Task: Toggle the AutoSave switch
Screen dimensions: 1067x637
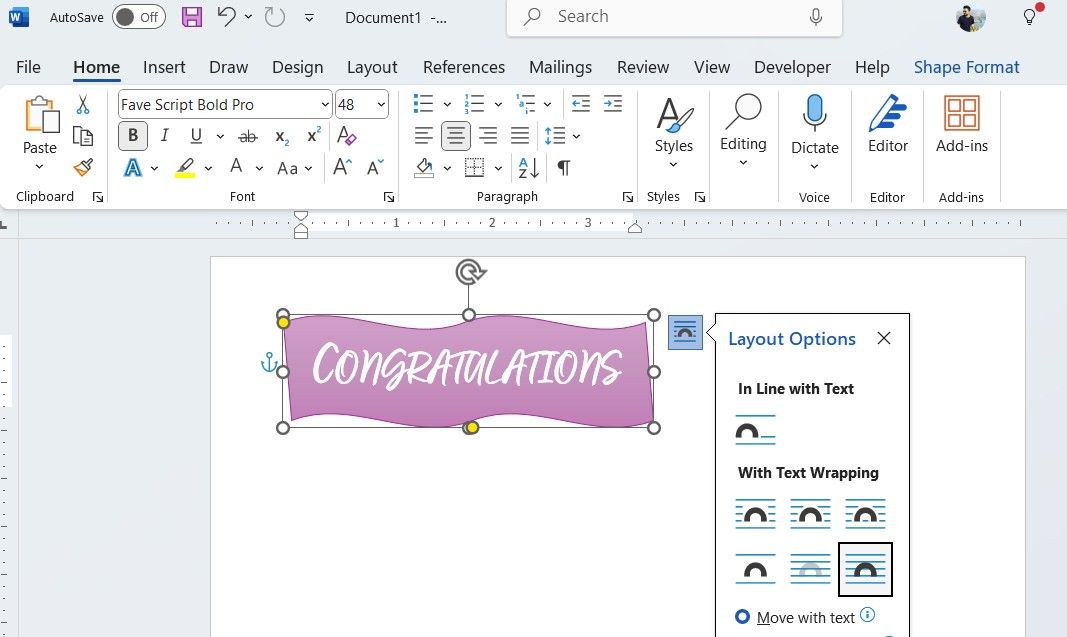Action: pos(138,17)
